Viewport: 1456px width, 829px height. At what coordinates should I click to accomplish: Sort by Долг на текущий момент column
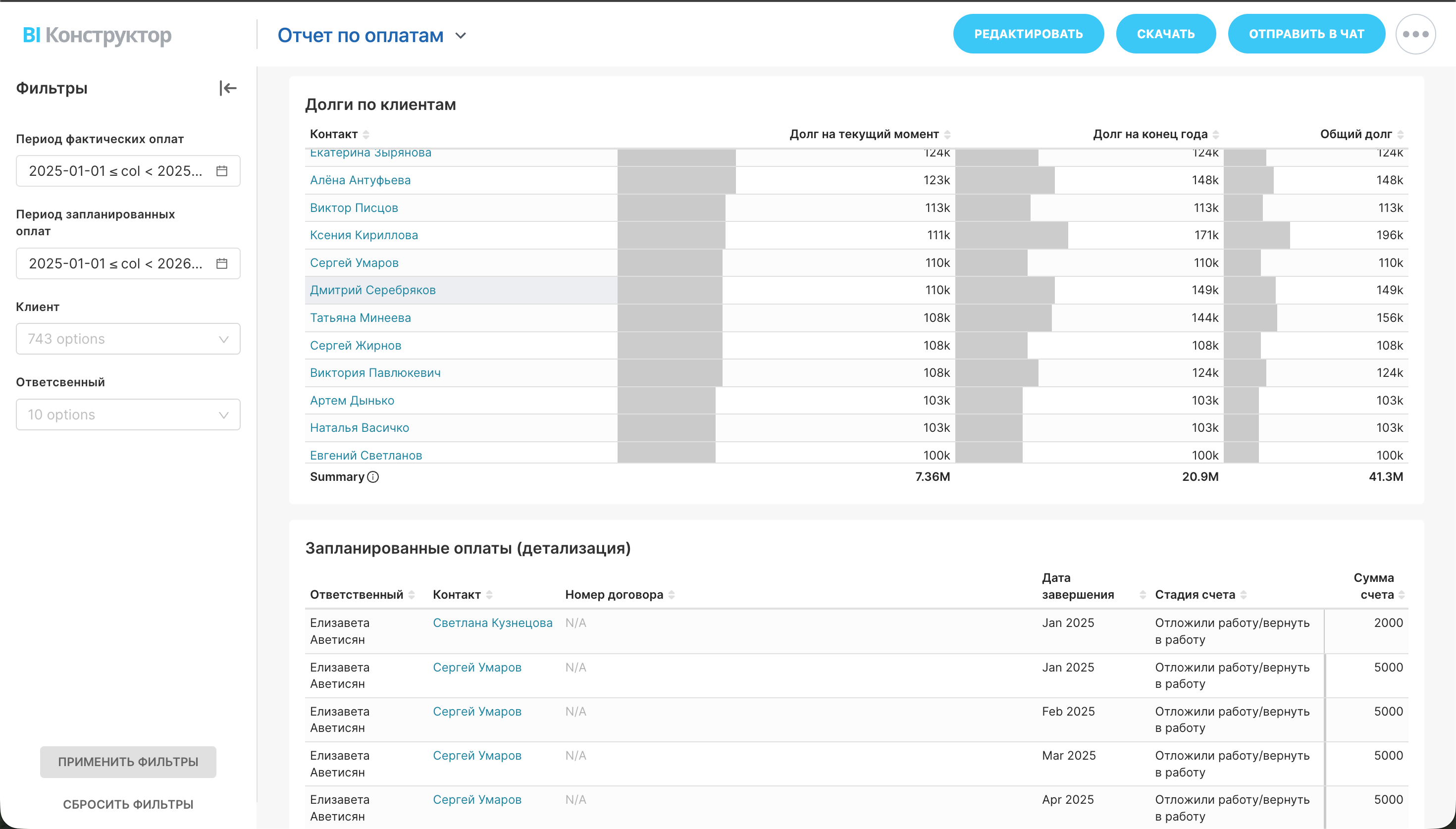click(x=947, y=134)
